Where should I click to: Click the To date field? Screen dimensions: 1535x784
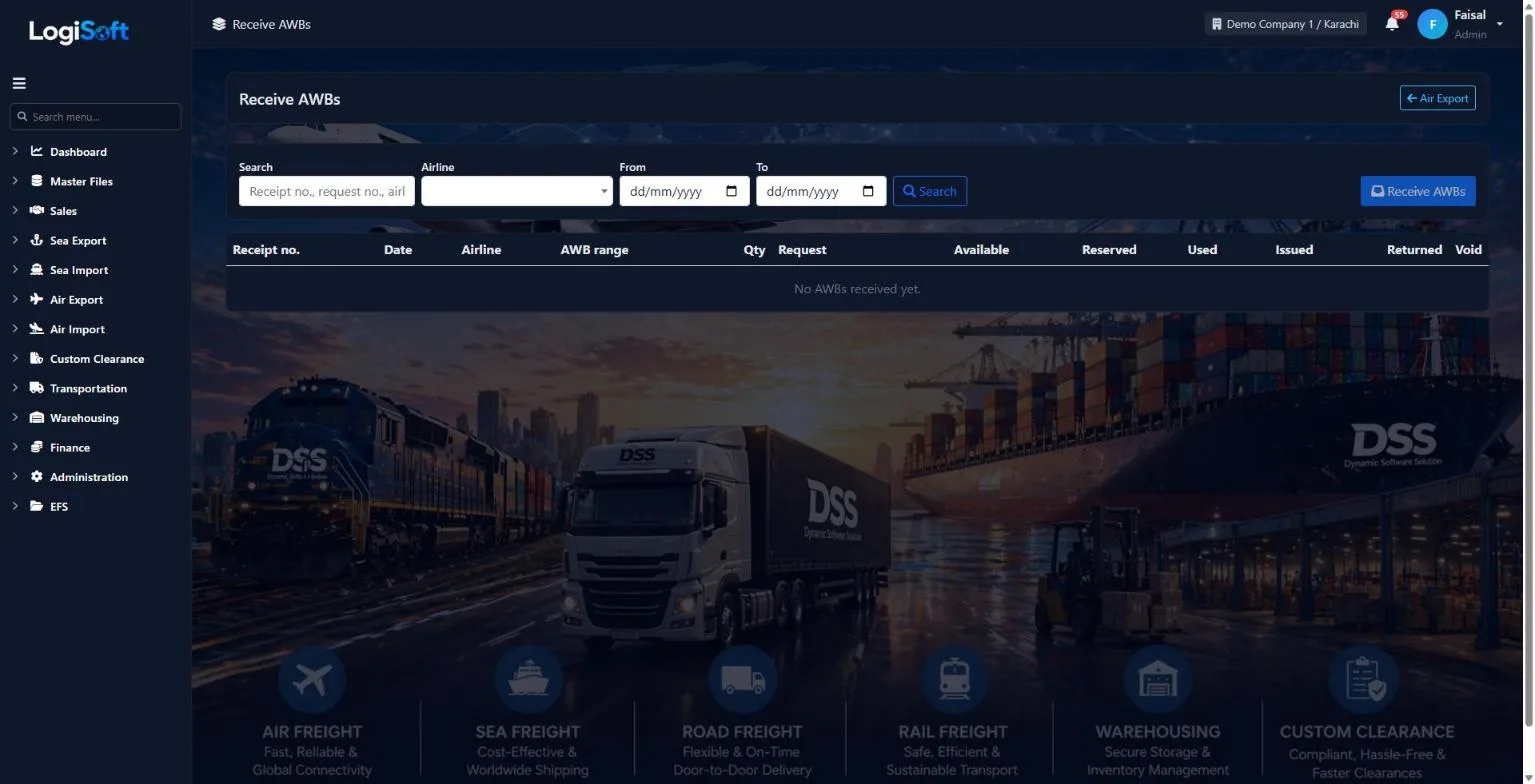coord(821,191)
